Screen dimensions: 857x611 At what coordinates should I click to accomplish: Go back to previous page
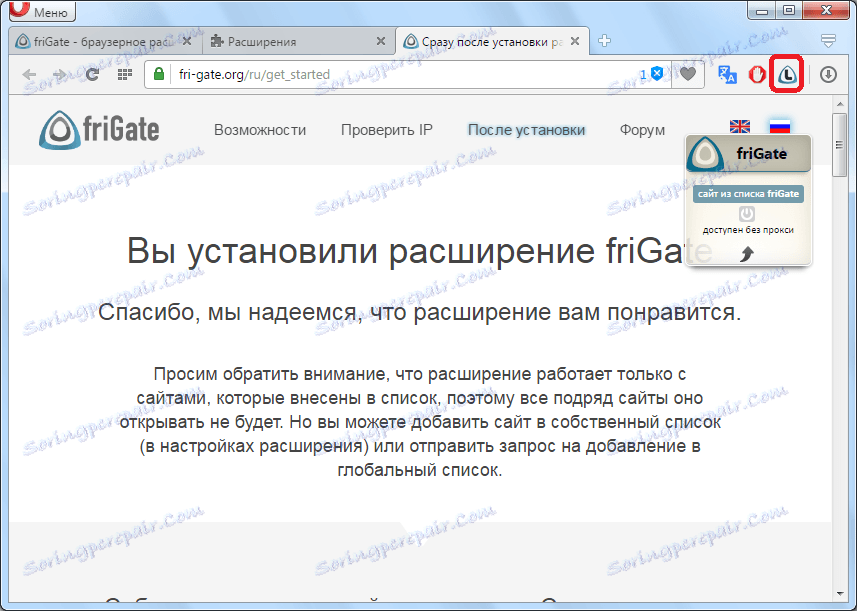click(x=29, y=74)
